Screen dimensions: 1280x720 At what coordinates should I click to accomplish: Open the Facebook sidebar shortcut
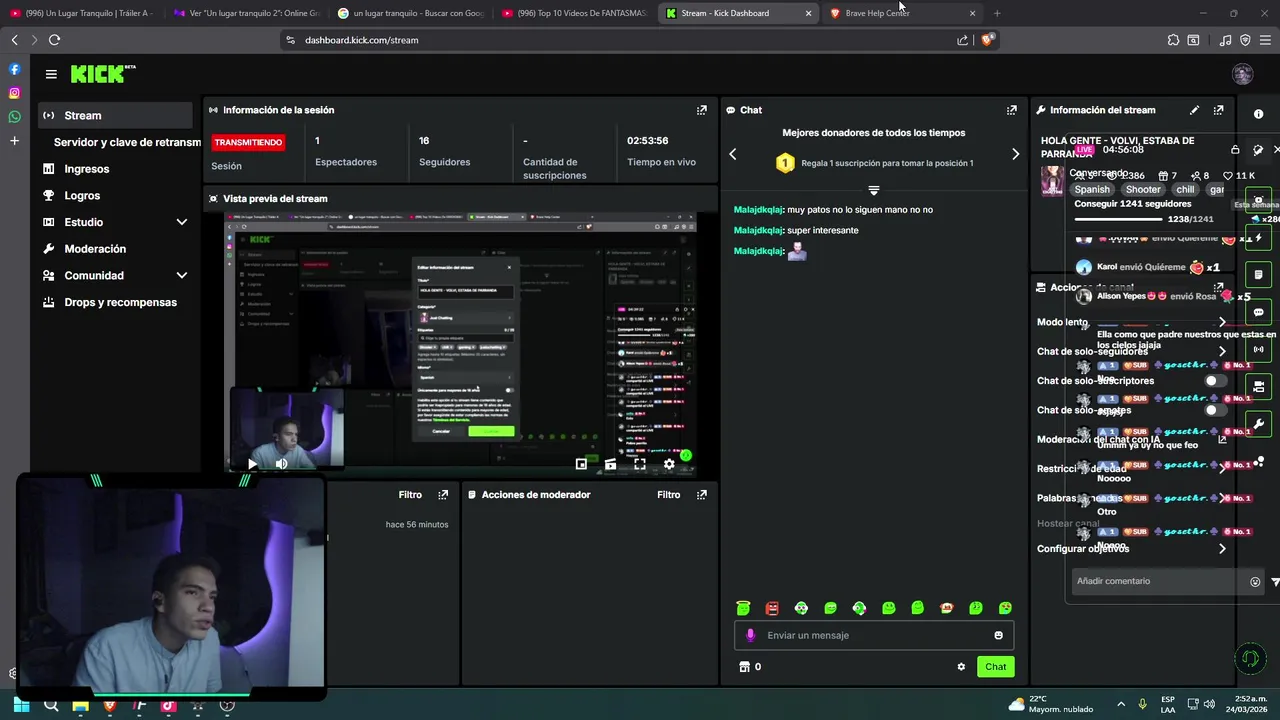click(x=14, y=69)
